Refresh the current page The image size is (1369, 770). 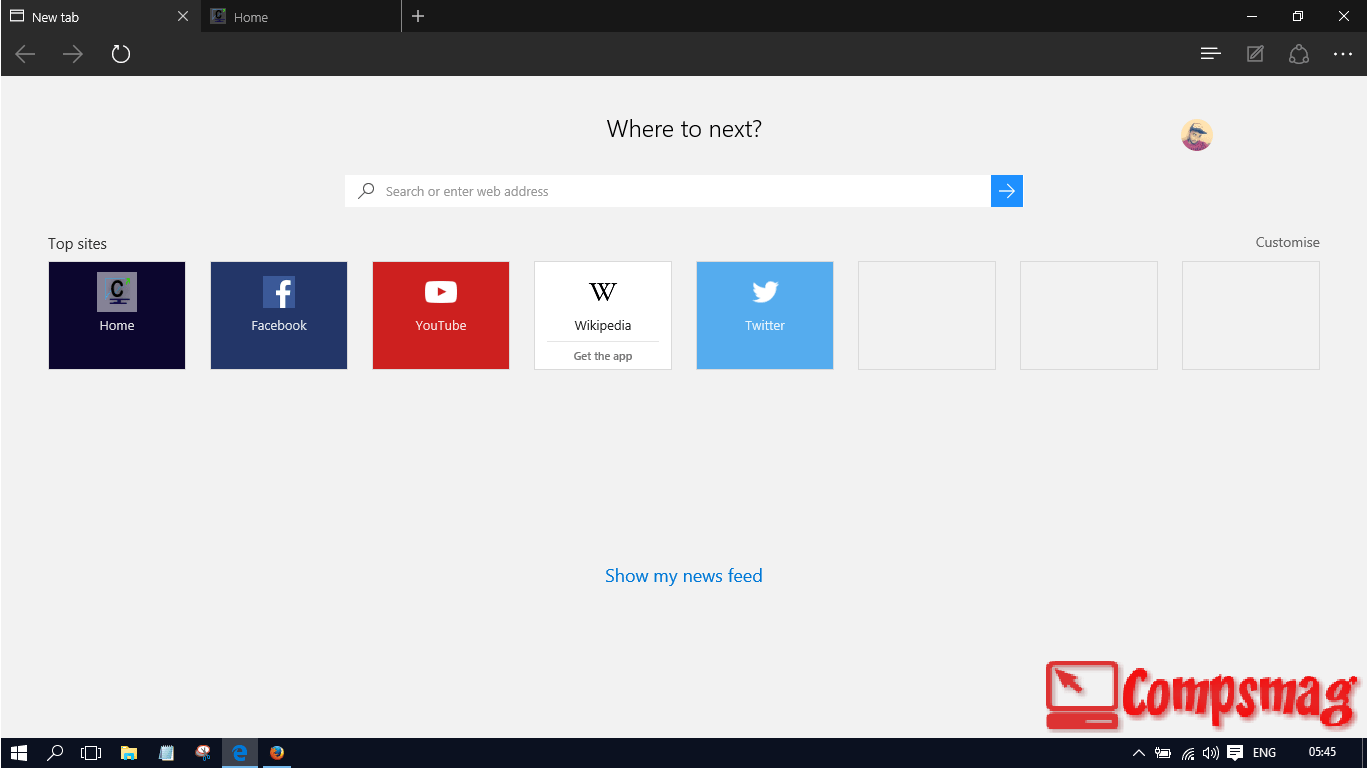(x=121, y=54)
